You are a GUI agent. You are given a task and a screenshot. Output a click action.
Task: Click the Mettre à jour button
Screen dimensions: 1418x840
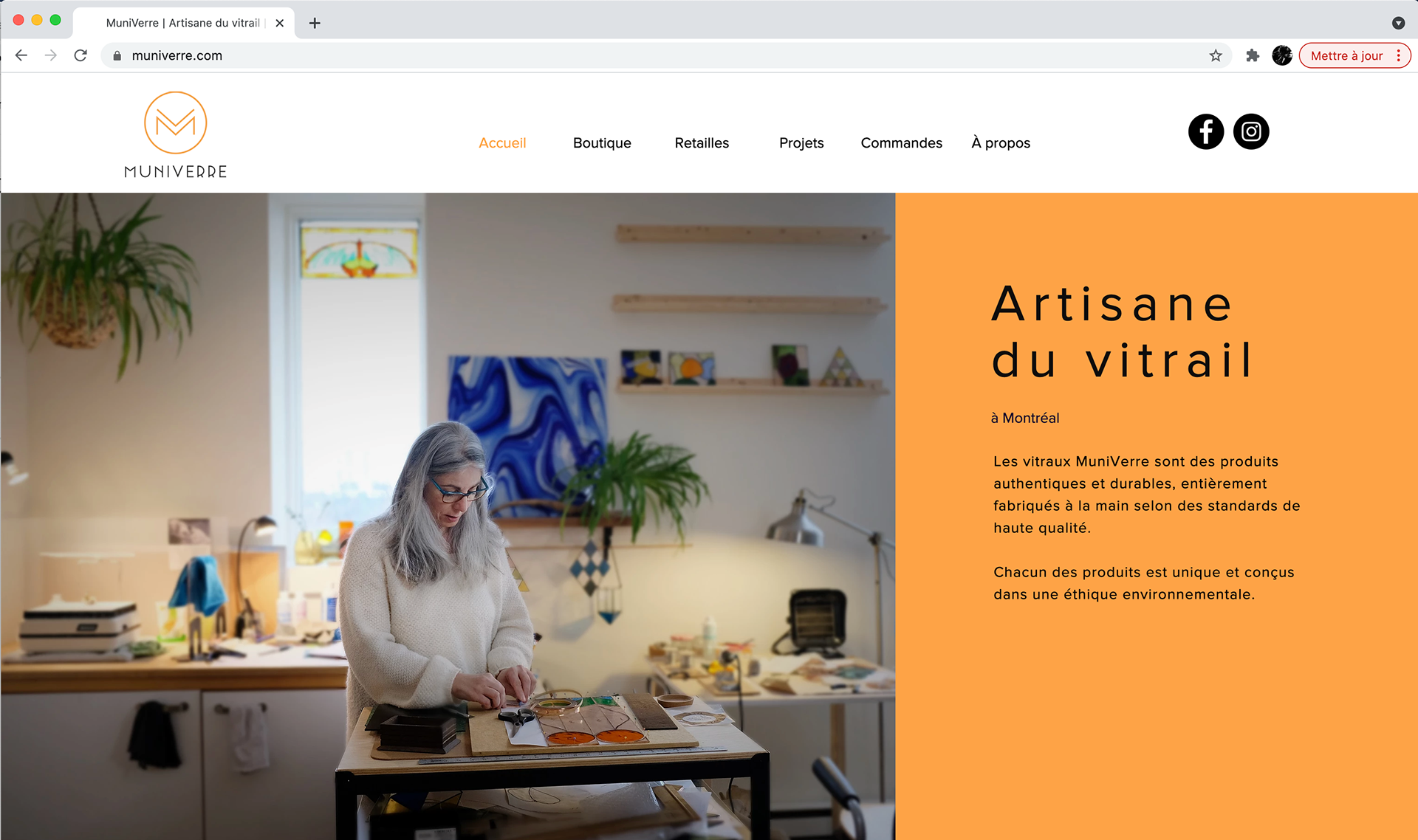pyautogui.click(x=1346, y=55)
